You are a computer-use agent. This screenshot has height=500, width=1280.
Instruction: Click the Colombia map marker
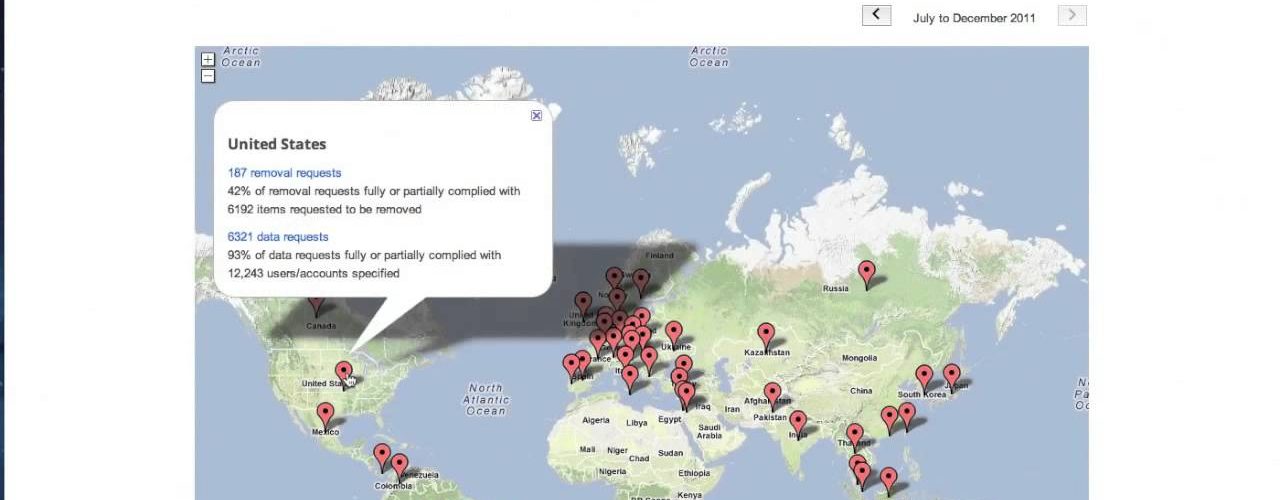(x=382, y=455)
